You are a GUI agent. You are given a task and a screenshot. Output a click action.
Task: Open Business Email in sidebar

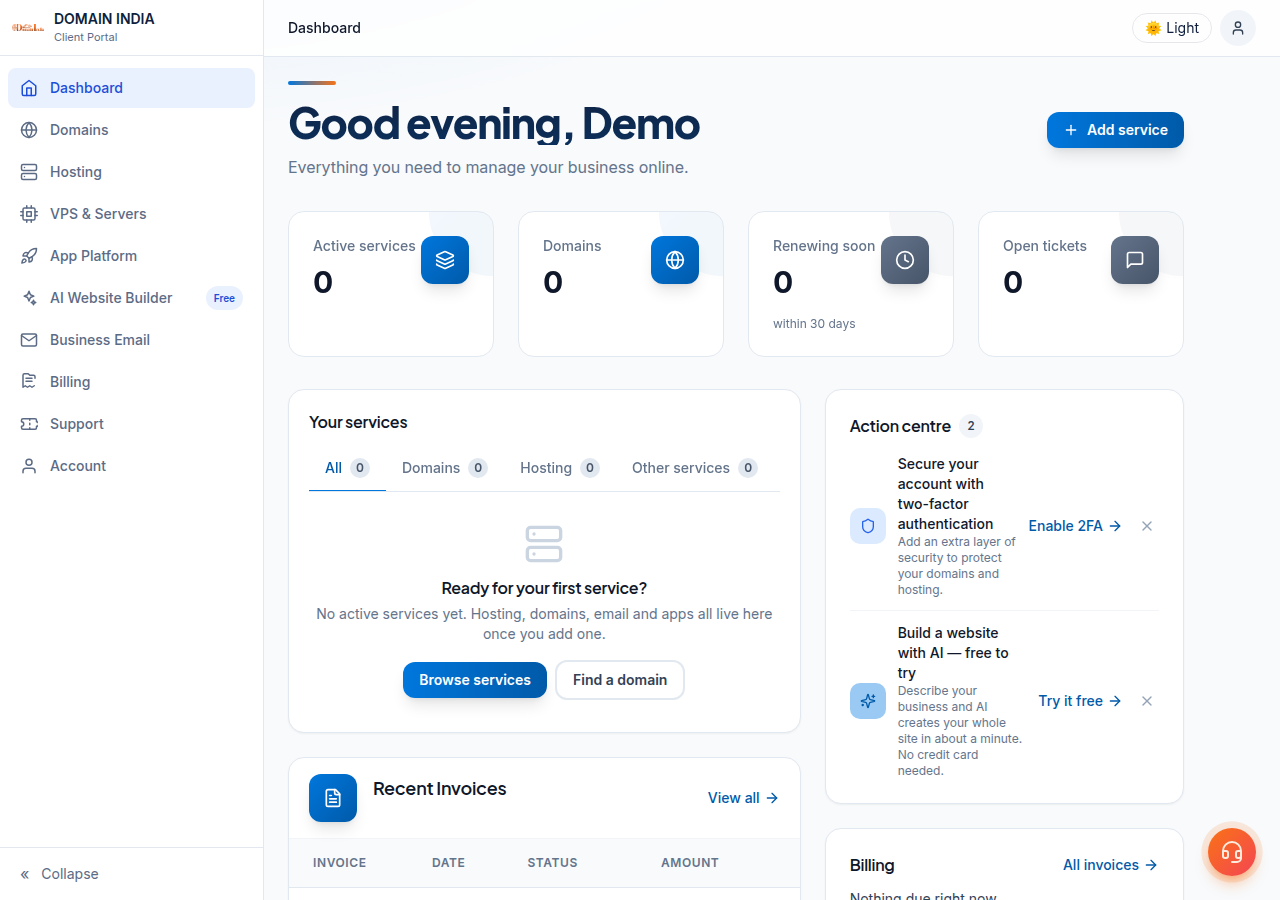[x=131, y=340]
